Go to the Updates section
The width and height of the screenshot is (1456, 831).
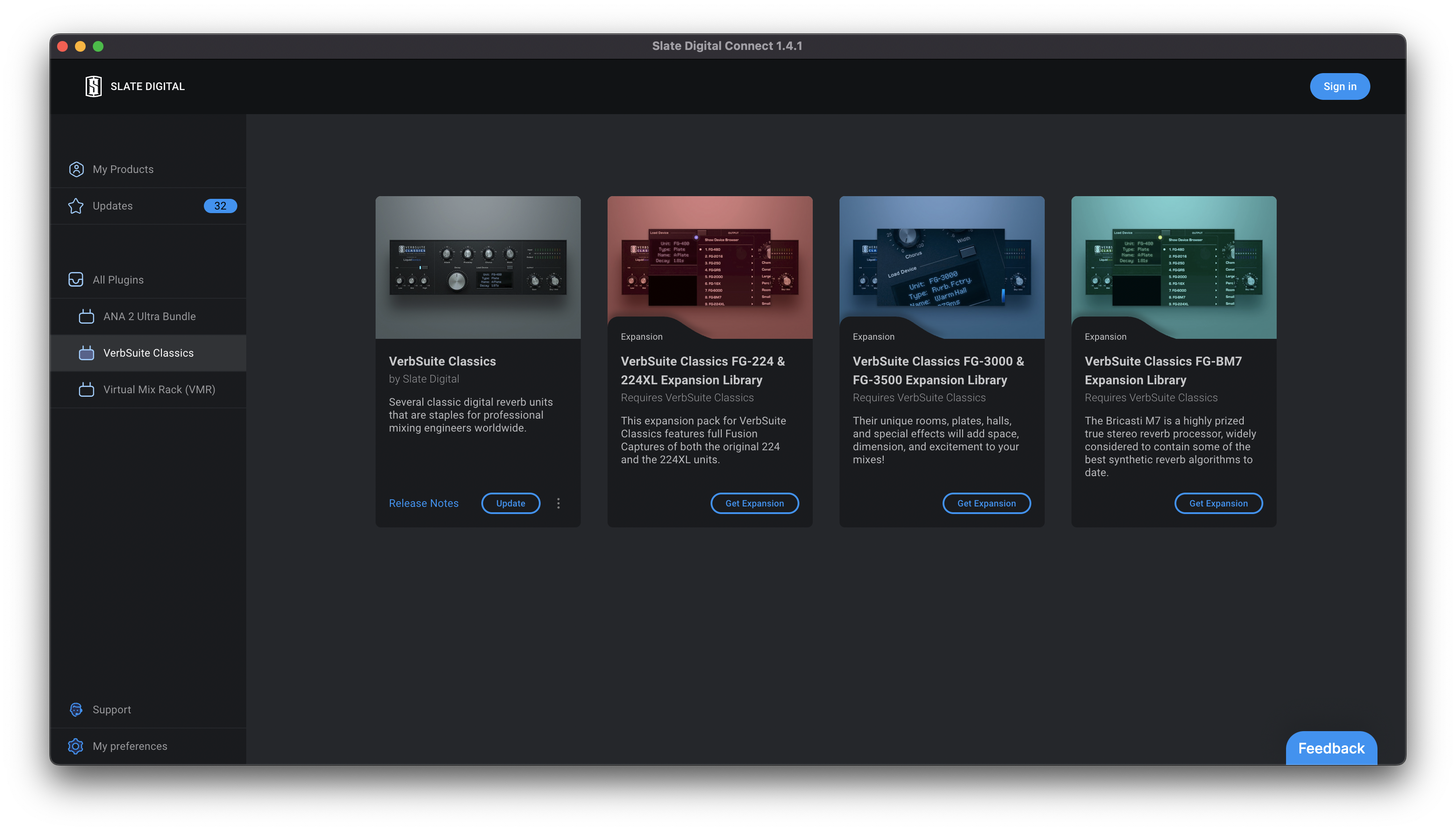149,206
